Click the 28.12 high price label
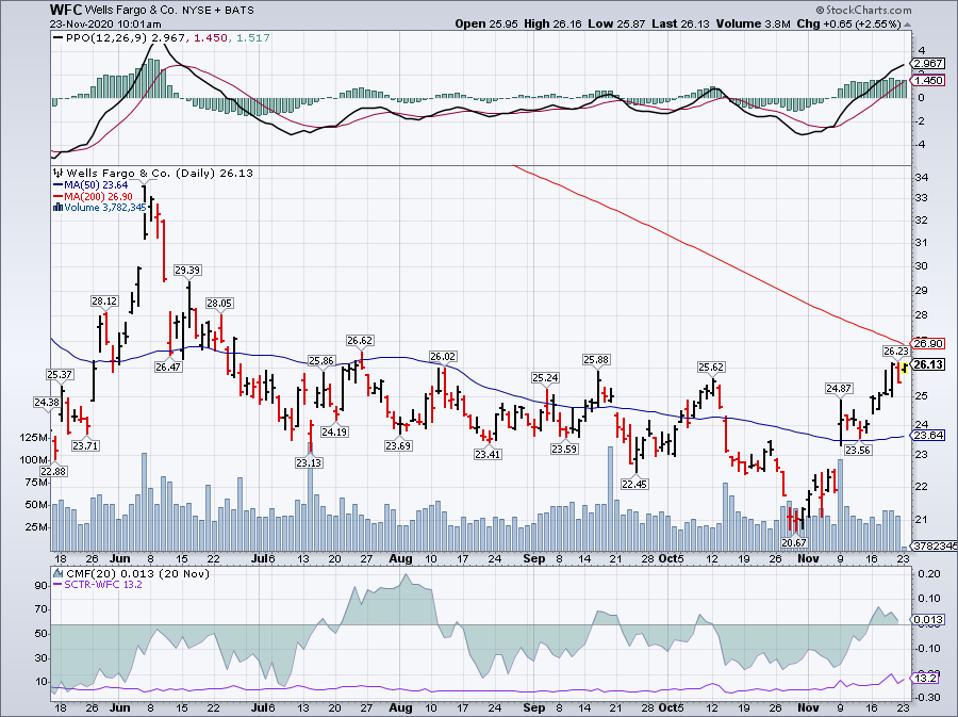Screen dimensions: 958x717 (x=105, y=301)
